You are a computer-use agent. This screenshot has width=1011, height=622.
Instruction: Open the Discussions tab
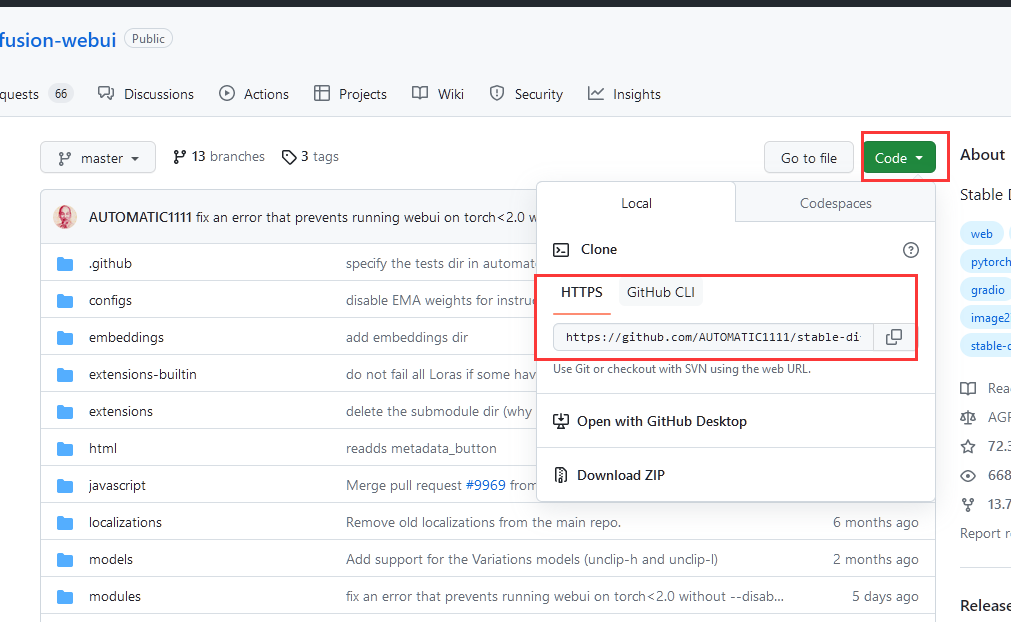(146, 94)
